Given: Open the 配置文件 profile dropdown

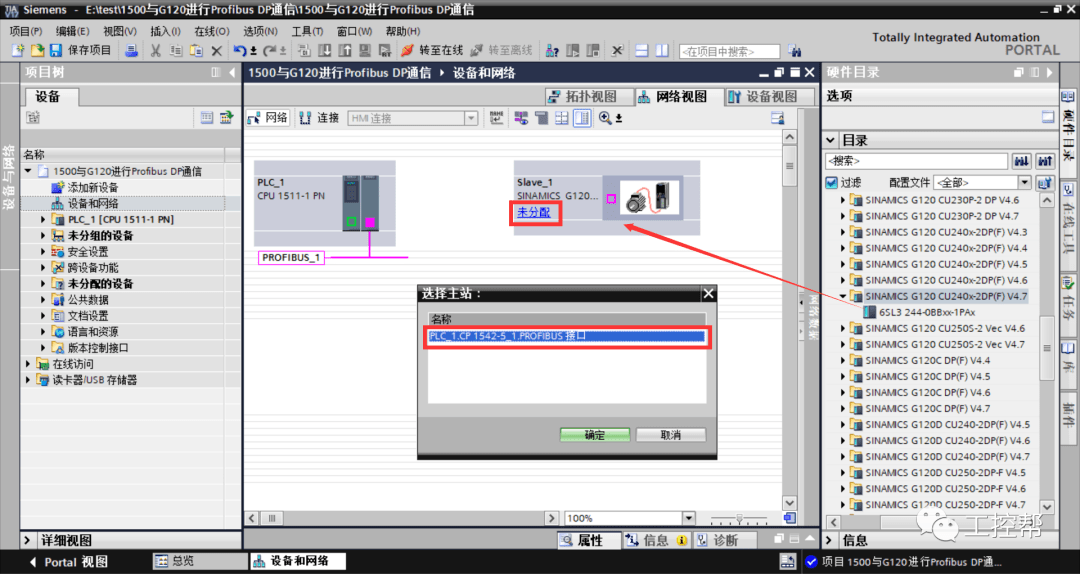Looking at the screenshot, I should click(1024, 183).
